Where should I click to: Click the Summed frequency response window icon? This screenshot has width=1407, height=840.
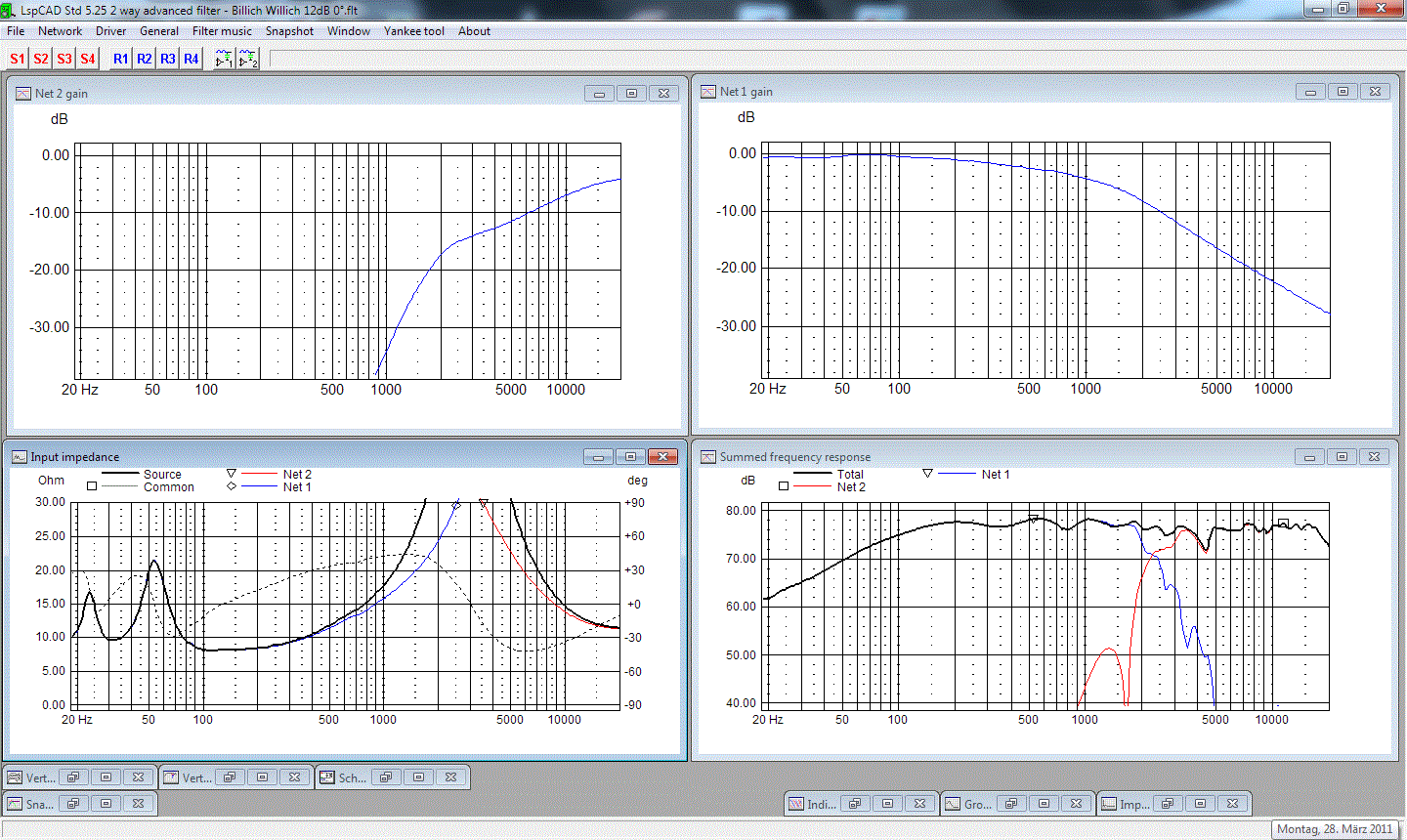pos(708,457)
